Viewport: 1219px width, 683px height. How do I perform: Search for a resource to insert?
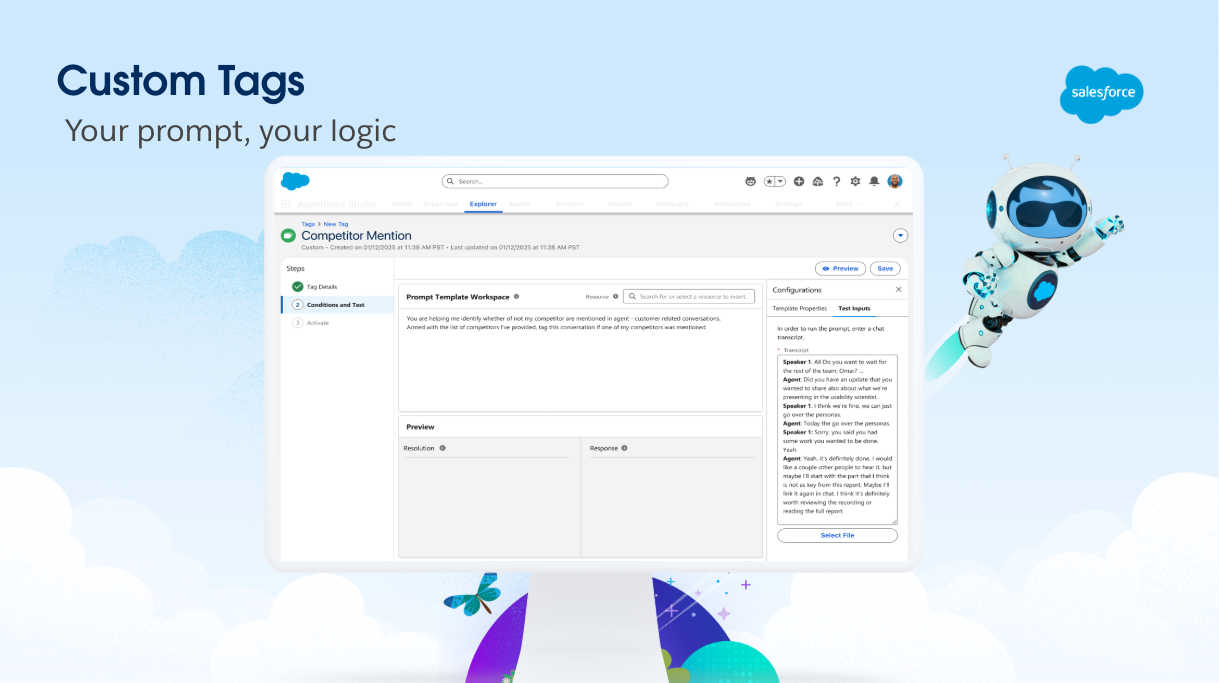[x=689, y=296]
